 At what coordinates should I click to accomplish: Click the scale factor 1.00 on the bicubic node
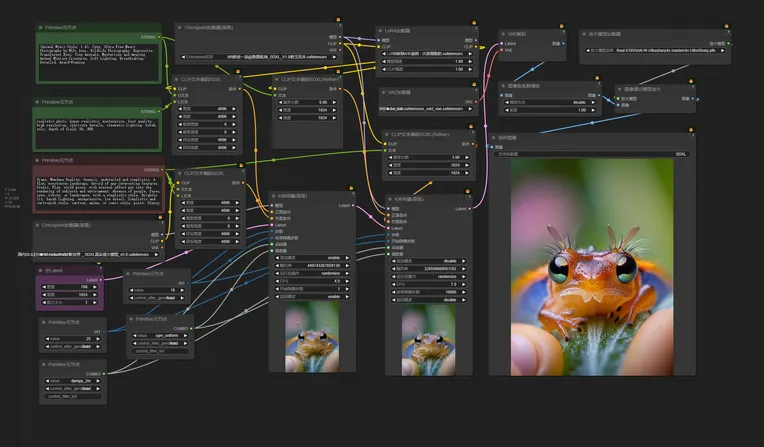pyautogui.click(x=550, y=110)
